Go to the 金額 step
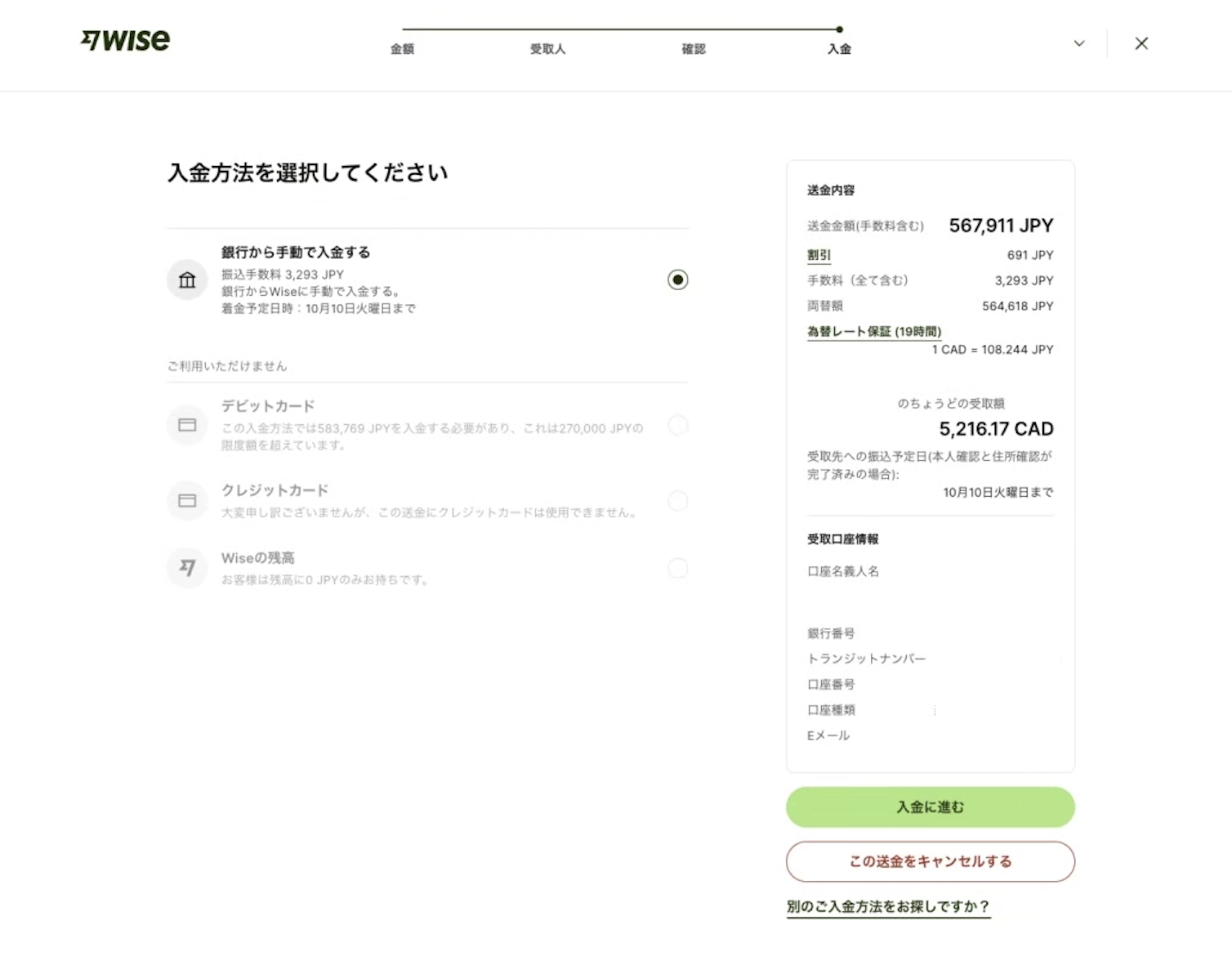 pyautogui.click(x=402, y=49)
